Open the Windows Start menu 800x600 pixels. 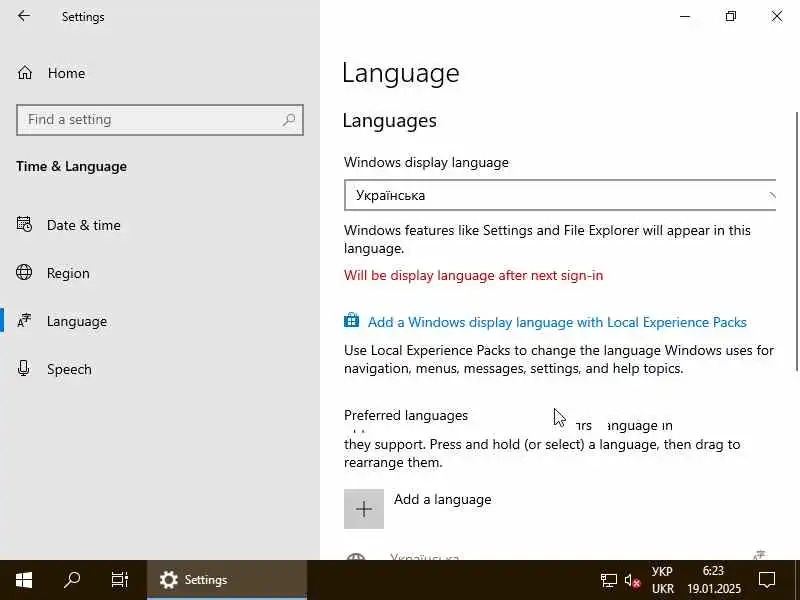point(24,580)
